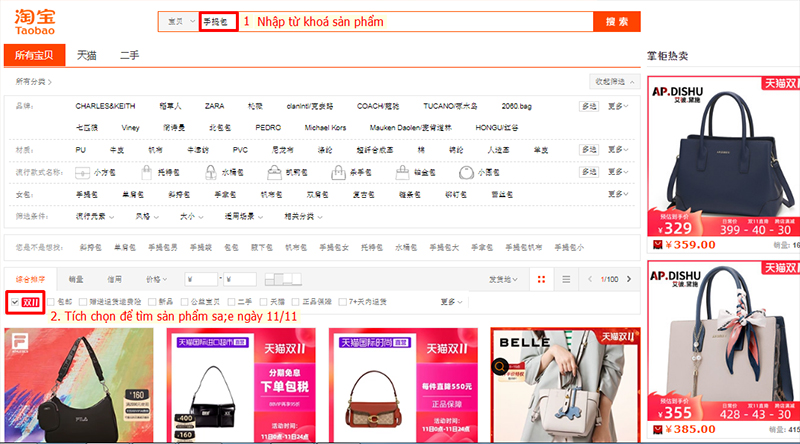Filter by CHARLES&KEITH brand
Screen dimensions: 800x444
coord(105,106)
